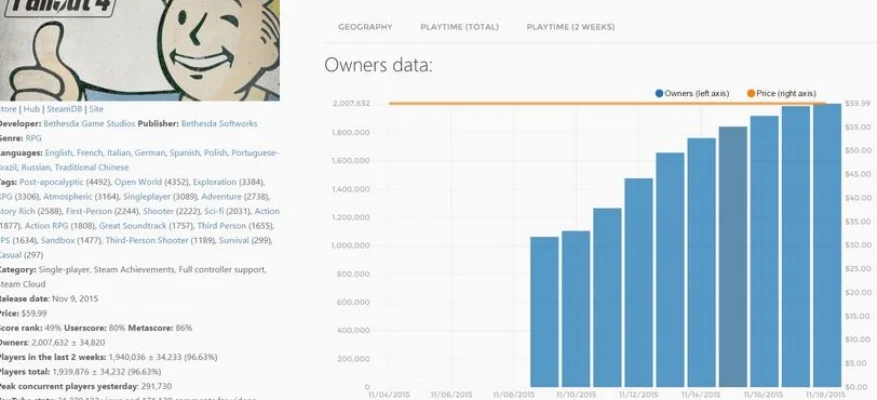
Task: Select the French language link
Action: click(89, 153)
